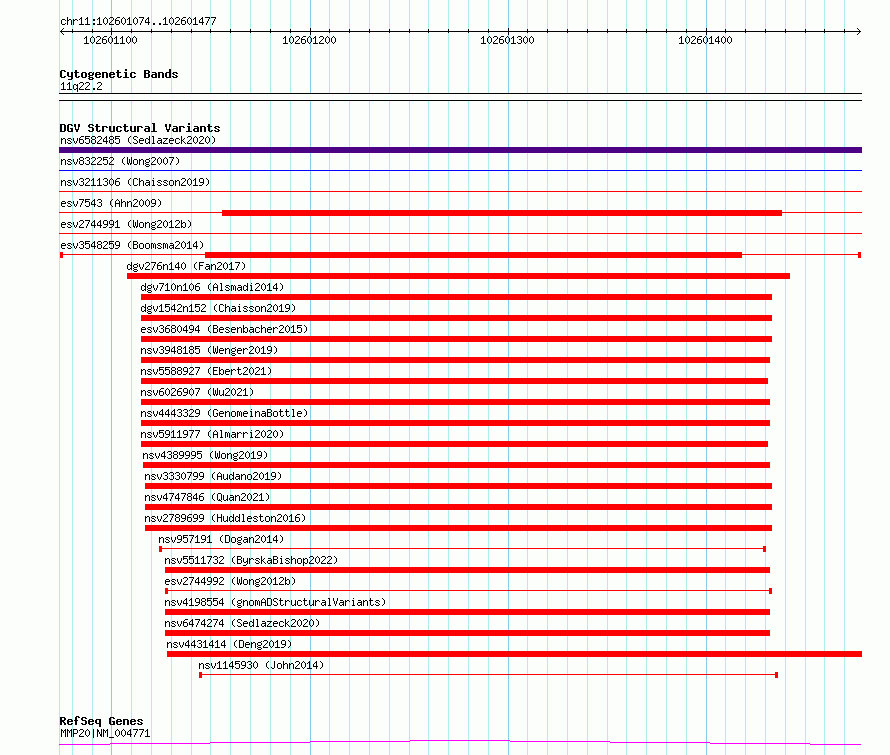Click nsv4198554 (gnomADStructuralVariants) label

pos(275,602)
